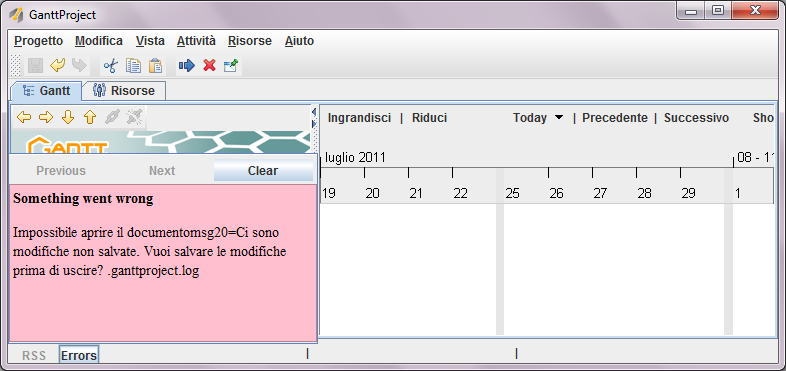Clear the error message

[263, 170]
